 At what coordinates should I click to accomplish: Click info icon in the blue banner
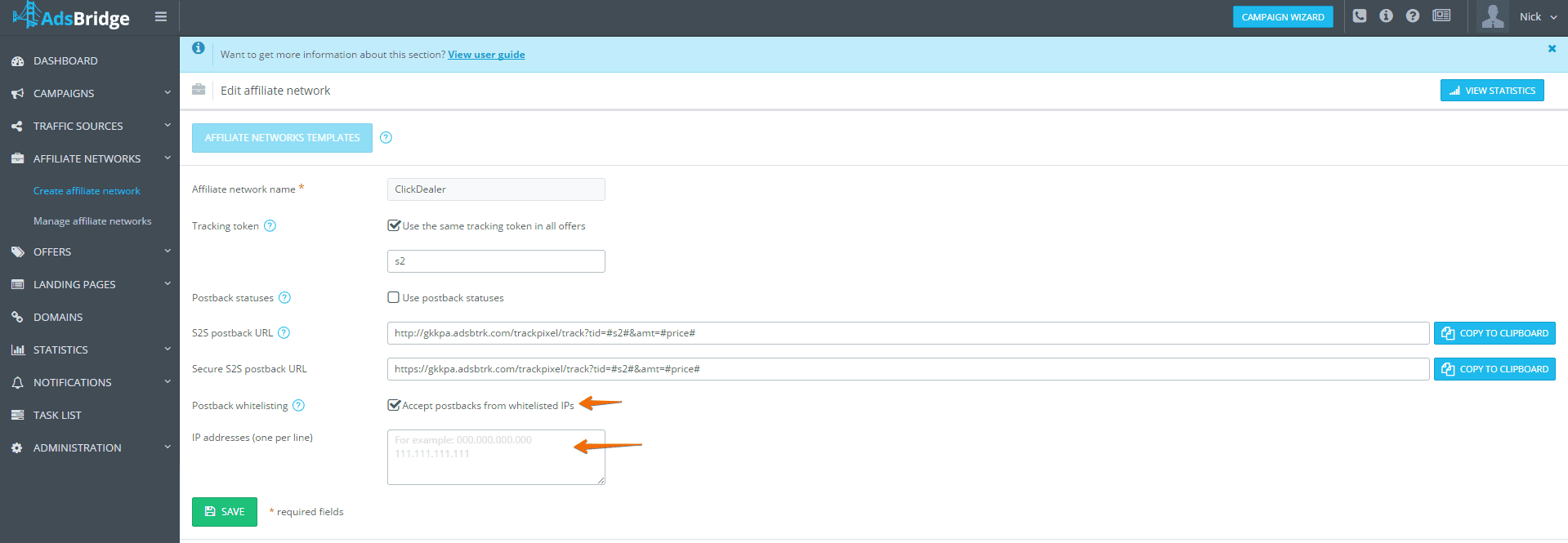[198, 48]
